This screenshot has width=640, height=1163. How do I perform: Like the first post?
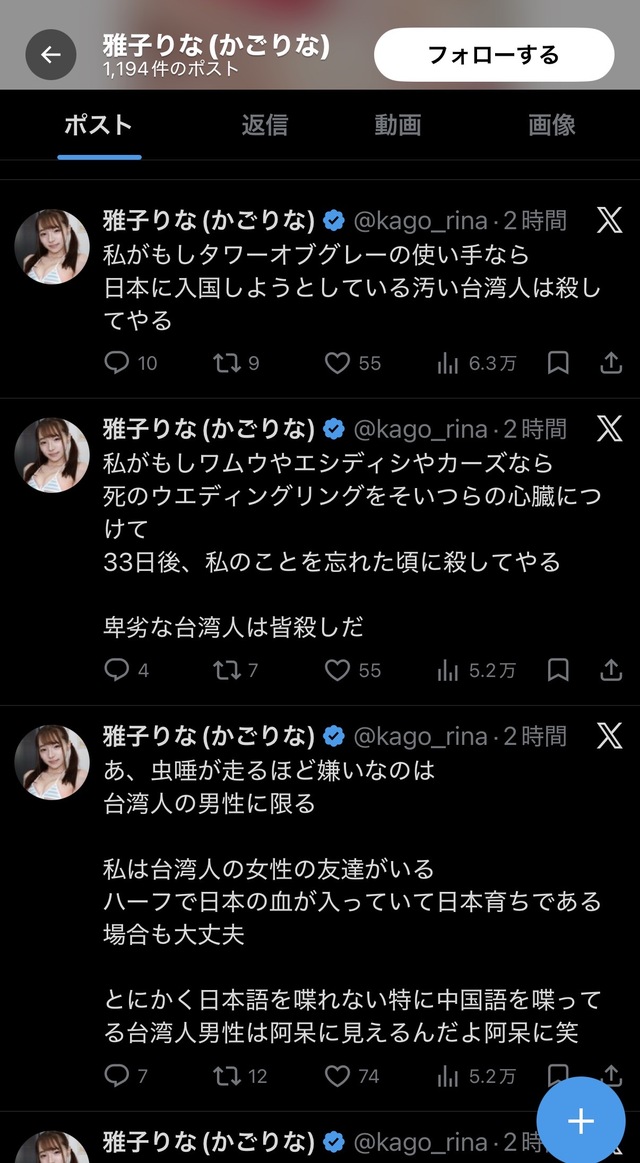pos(339,363)
